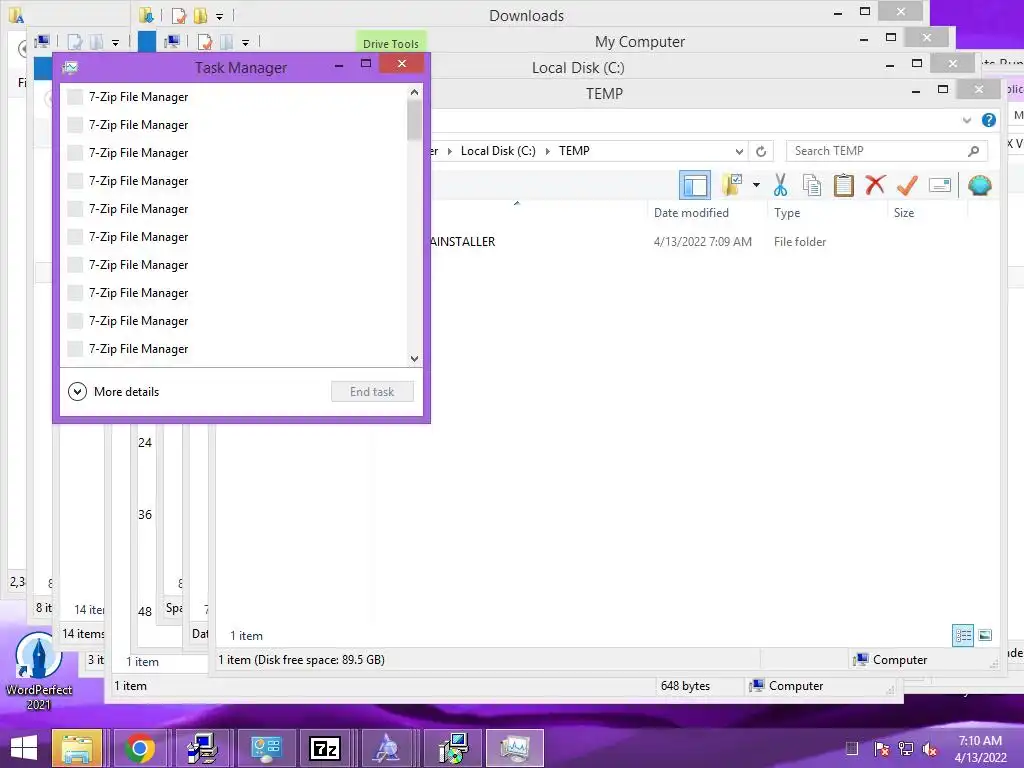Click Properties icon in Downloads quick access
1024x768 pixels.
179,15
